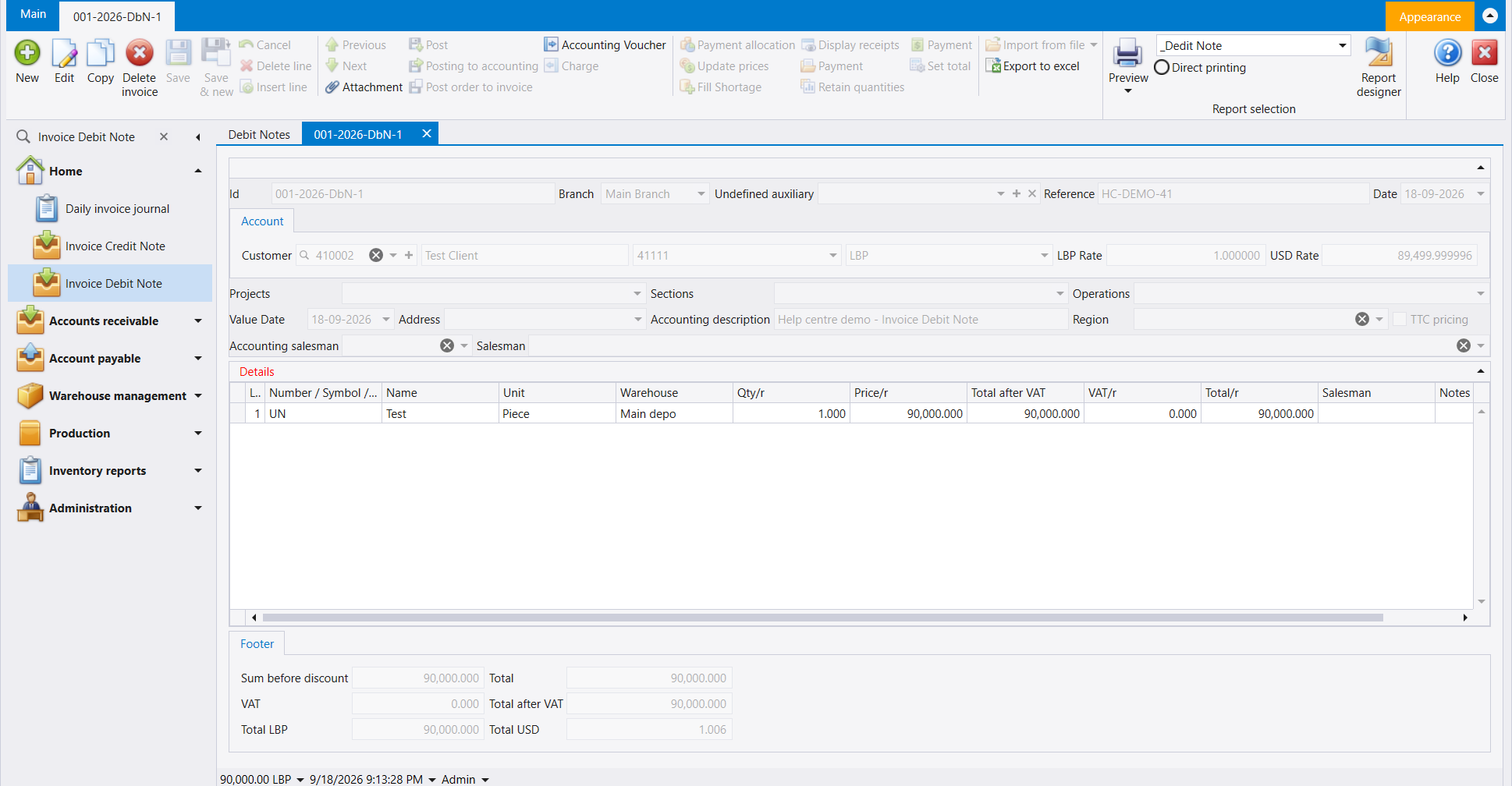Image resolution: width=1512 pixels, height=786 pixels.
Task: Collapse the Home section
Action: pyautogui.click(x=198, y=172)
